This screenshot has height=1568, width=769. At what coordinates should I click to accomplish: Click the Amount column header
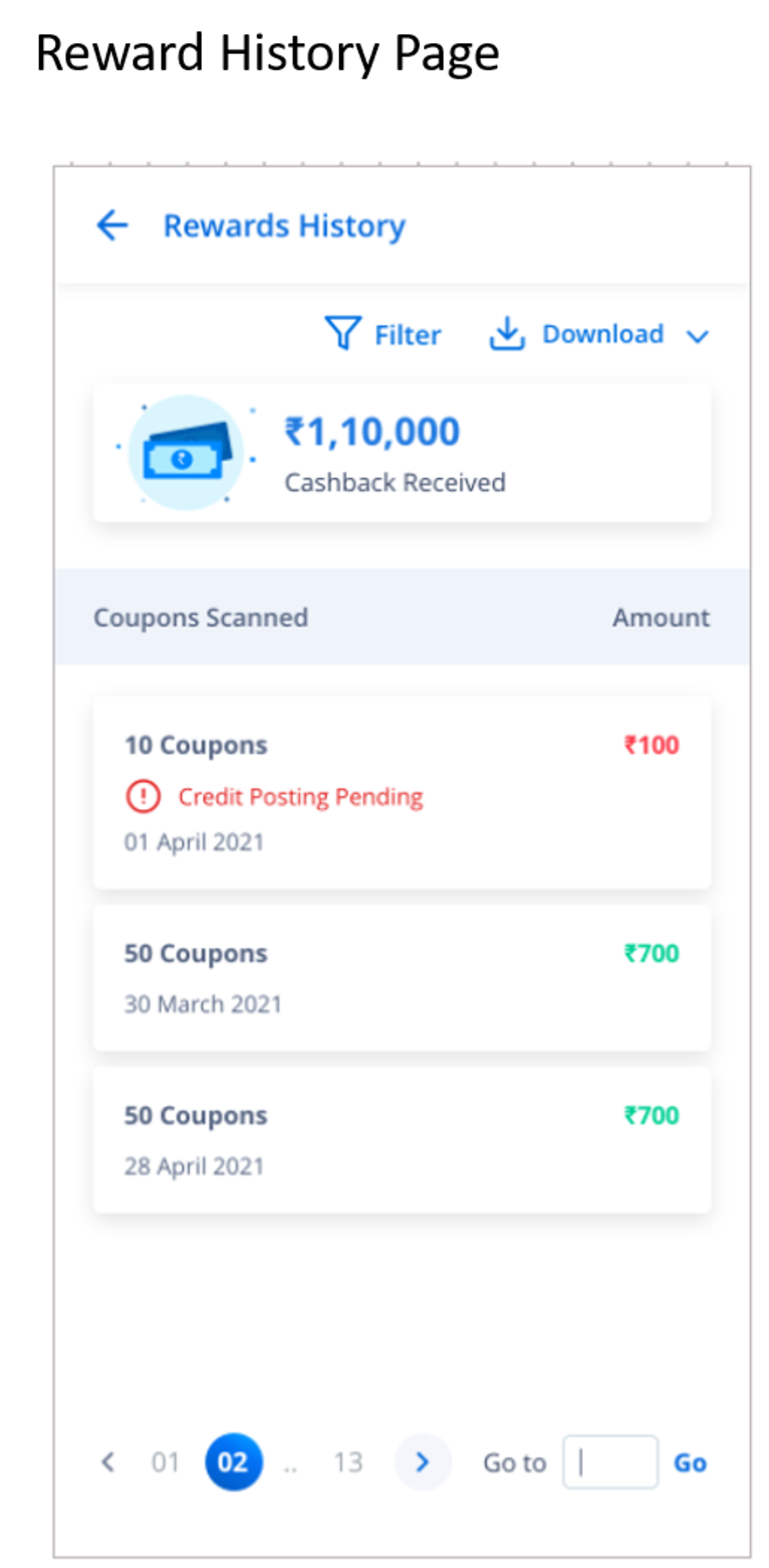[x=660, y=617]
